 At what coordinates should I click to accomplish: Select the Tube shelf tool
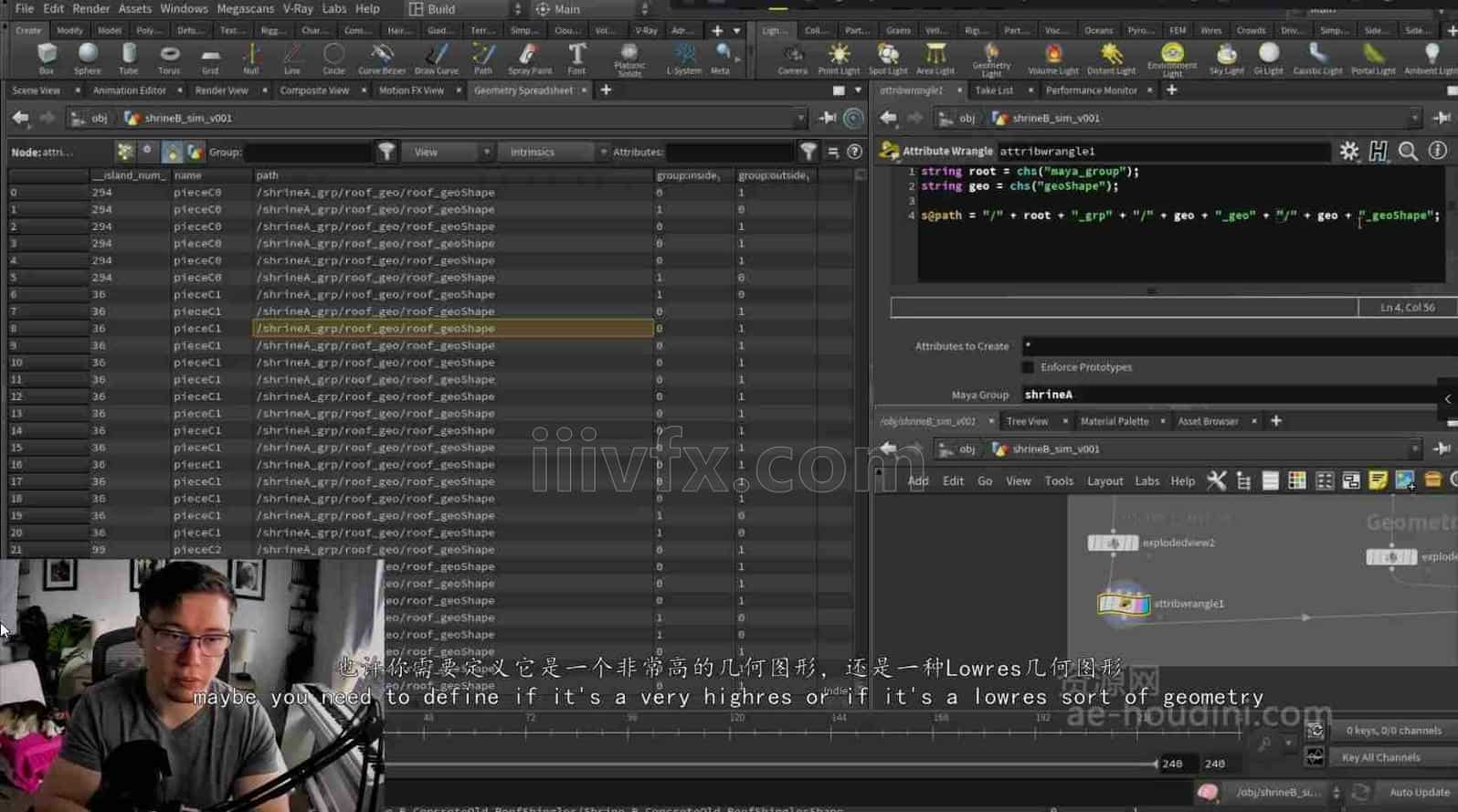(128, 58)
